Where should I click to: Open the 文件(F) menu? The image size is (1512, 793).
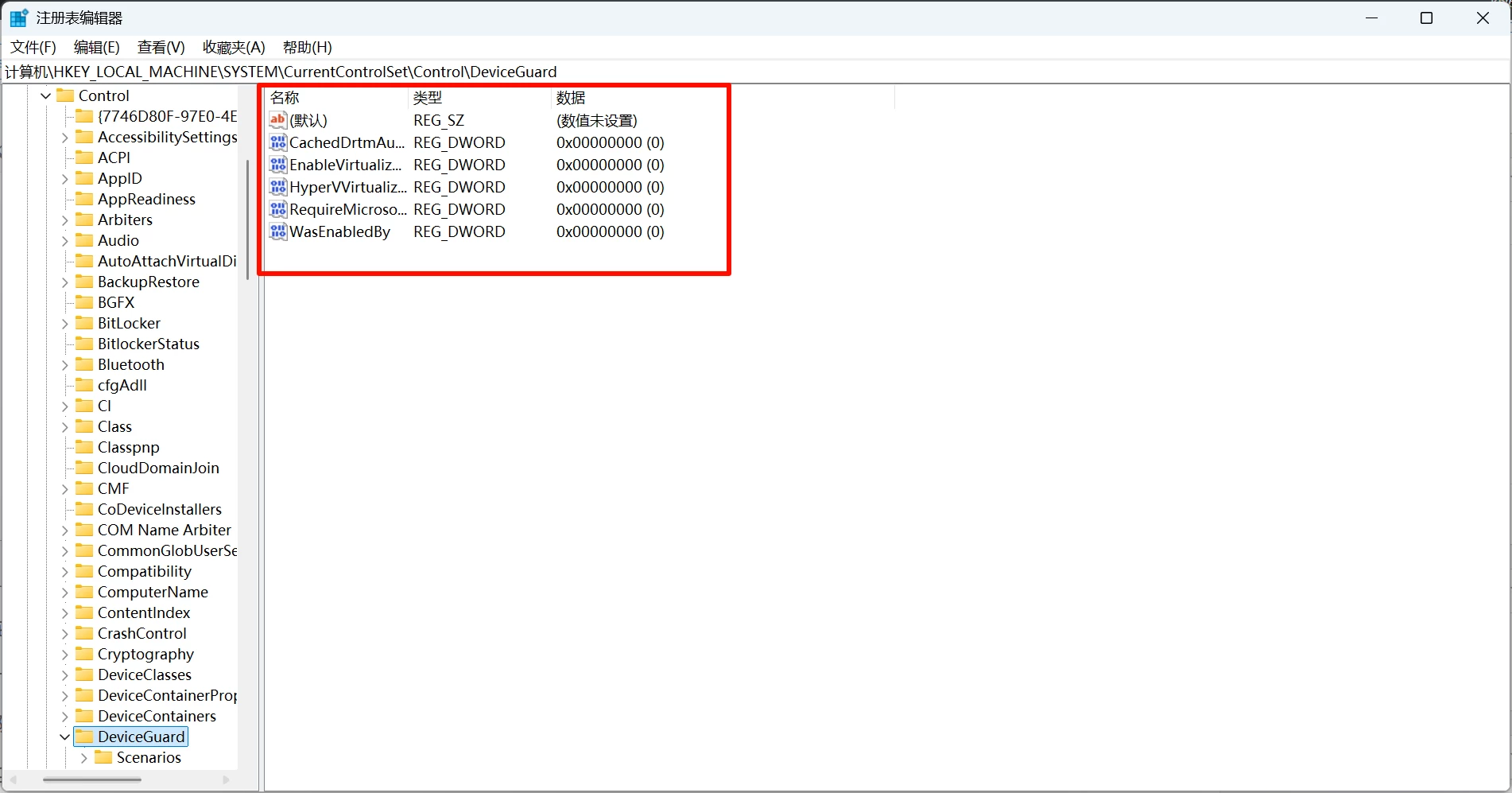pyautogui.click(x=33, y=47)
